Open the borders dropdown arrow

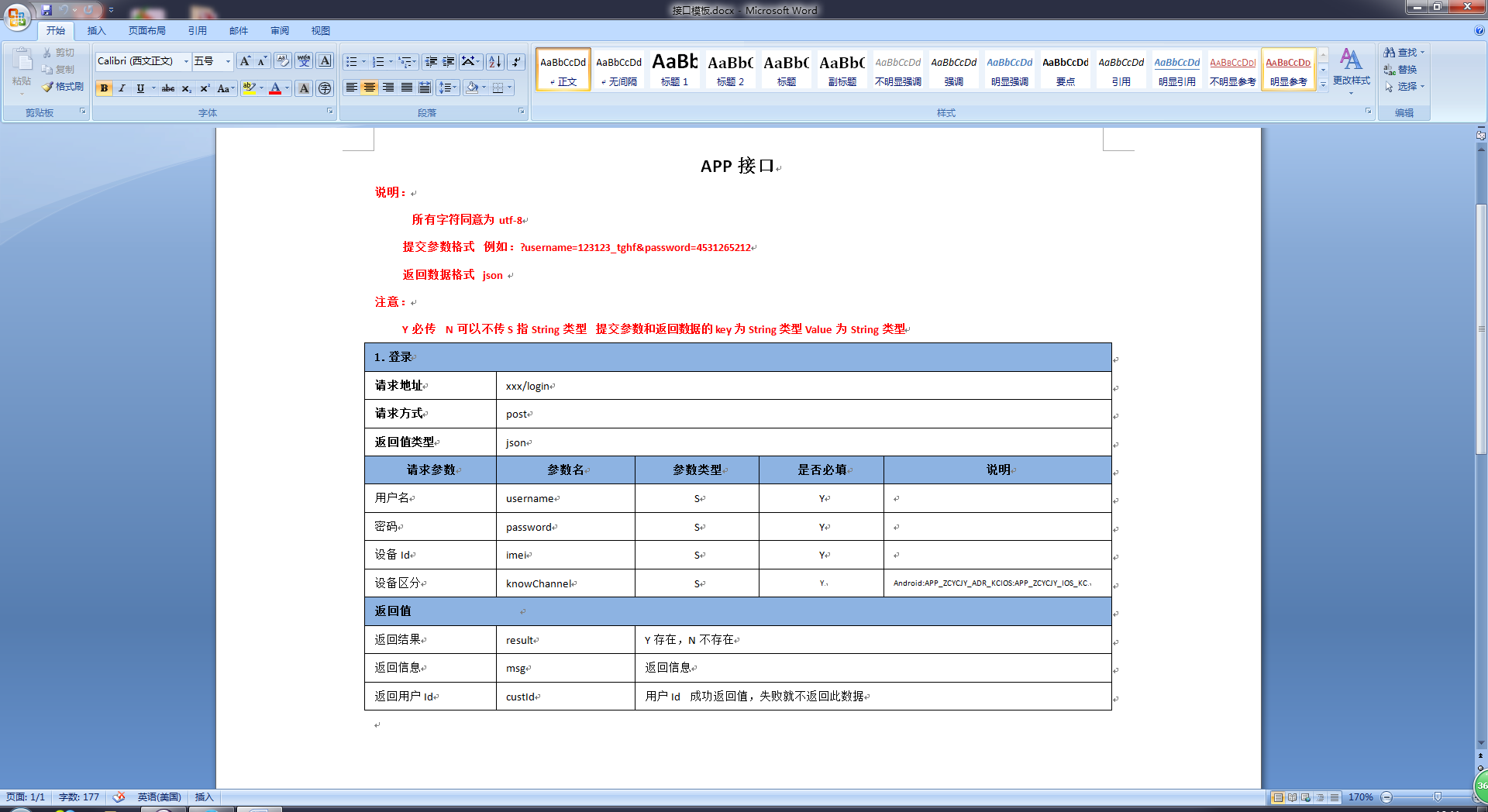tap(509, 88)
